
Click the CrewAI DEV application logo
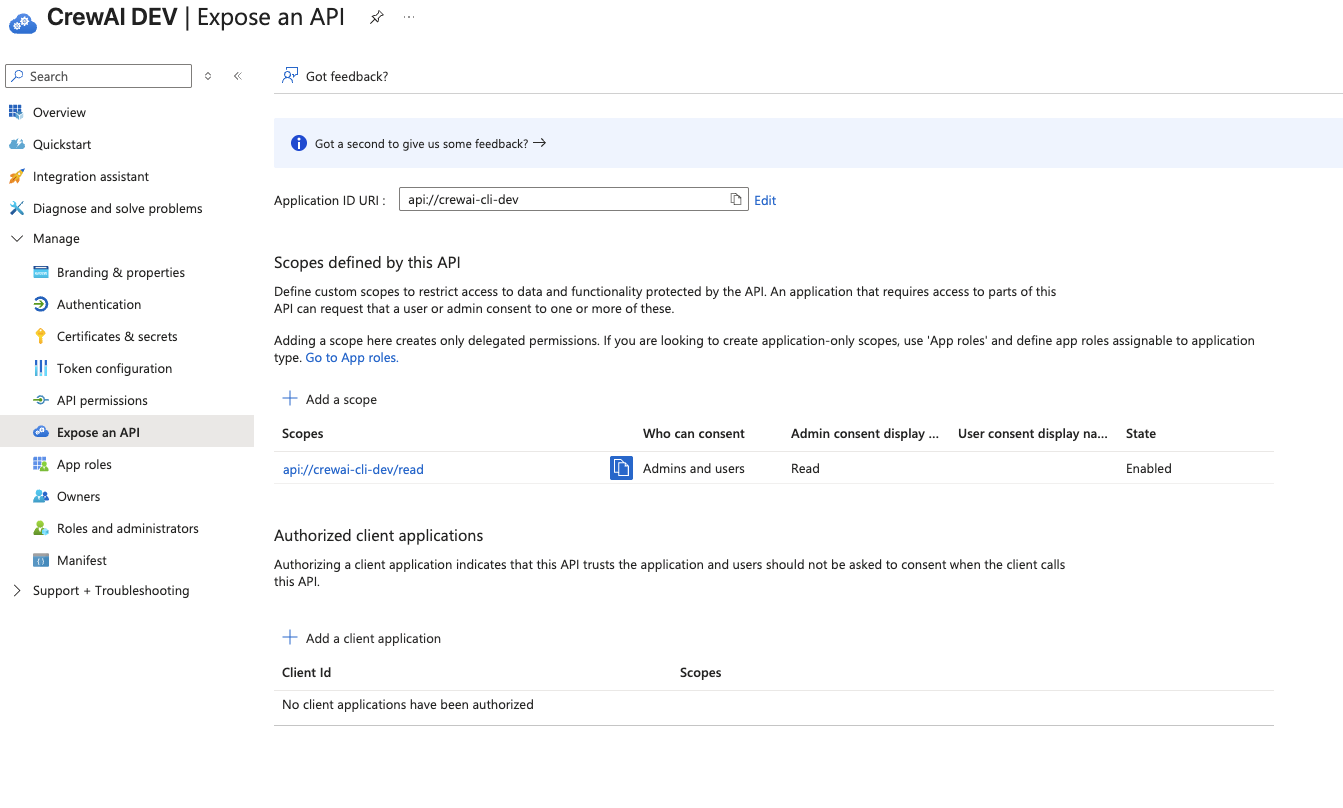(x=22, y=17)
